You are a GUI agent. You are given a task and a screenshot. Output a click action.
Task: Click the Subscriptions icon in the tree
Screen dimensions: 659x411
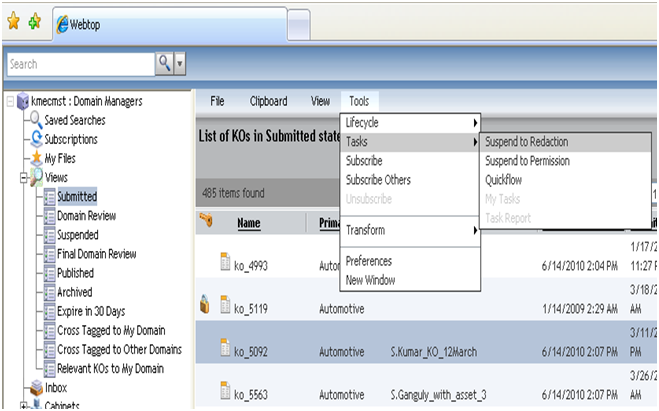[x=37, y=139]
